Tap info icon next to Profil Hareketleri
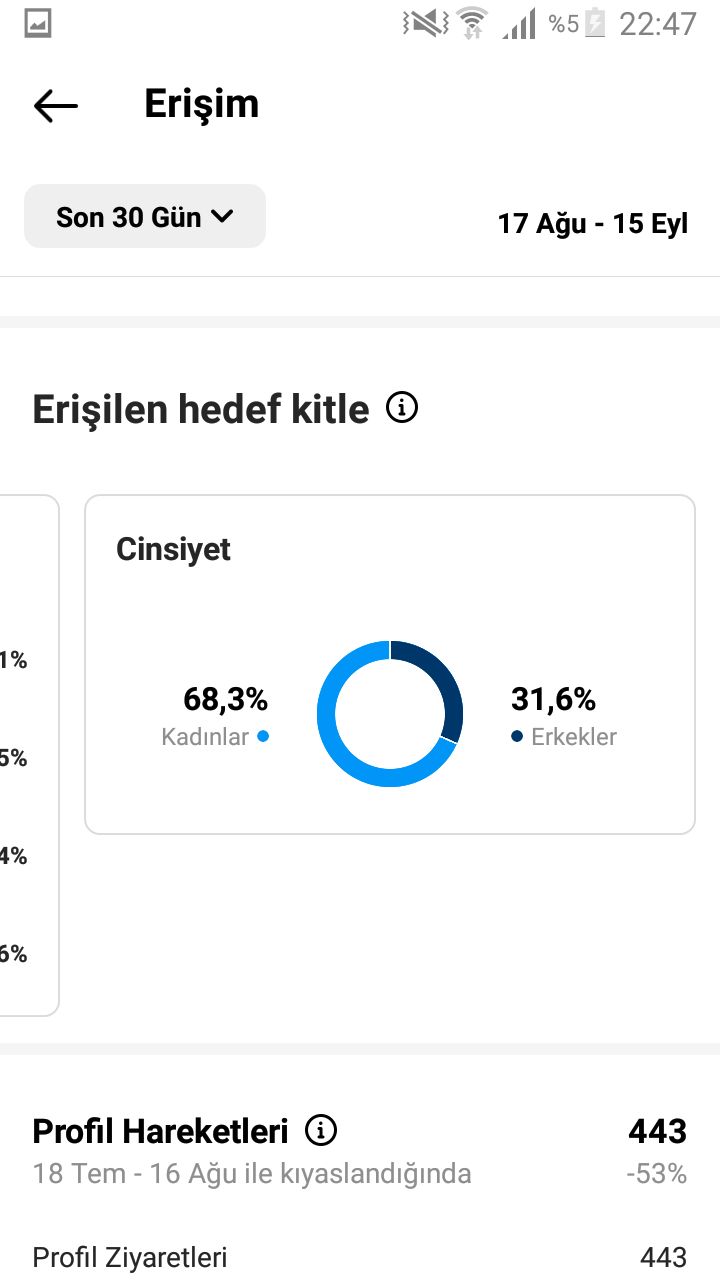Screen dimensions: 720x1280 pyautogui.click(x=321, y=1131)
